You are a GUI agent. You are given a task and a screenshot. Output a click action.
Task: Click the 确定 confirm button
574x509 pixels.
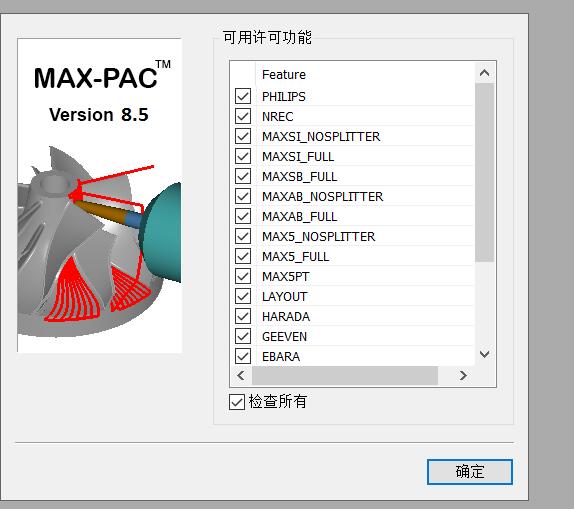pyautogui.click(x=470, y=472)
